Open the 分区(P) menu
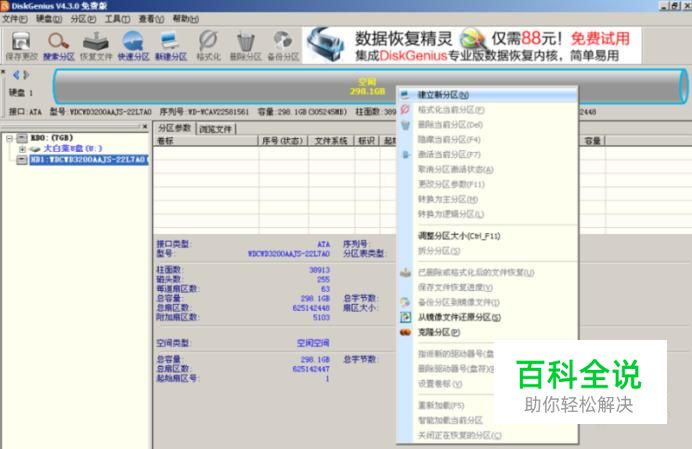Image resolution: width=692 pixels, height=449 pixels. point(83,19)
